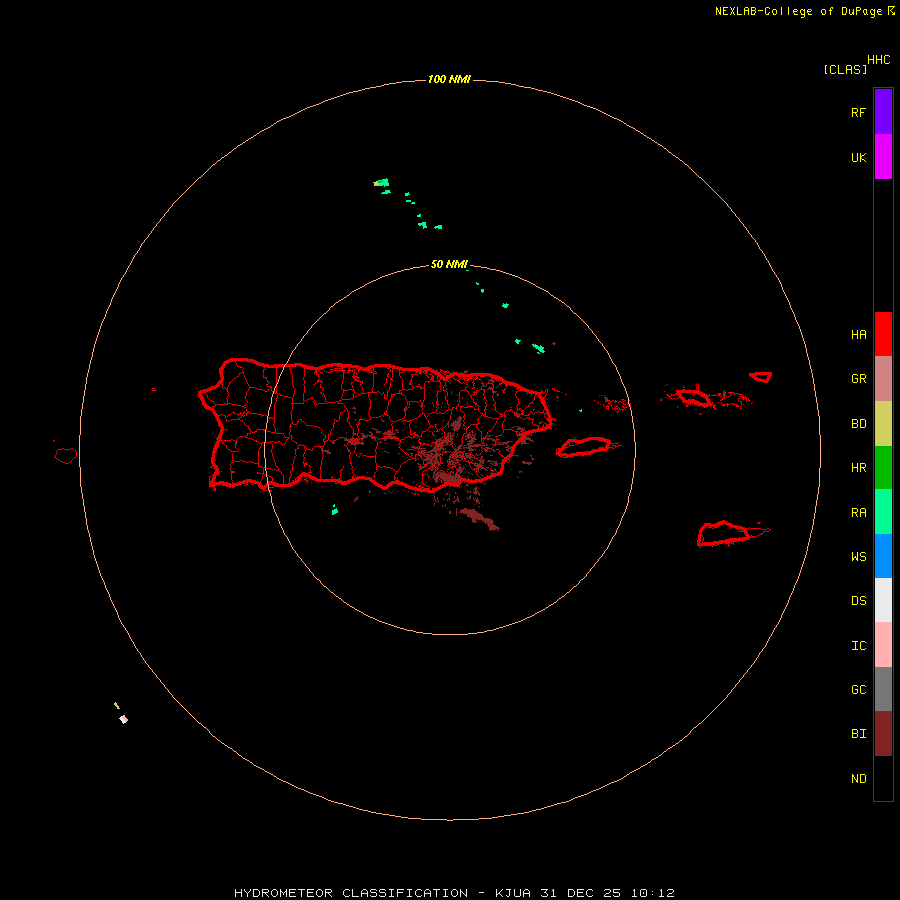Click the GR legend color swatch
The height and width of the screenshot is (900, 900).
(883, 379)
